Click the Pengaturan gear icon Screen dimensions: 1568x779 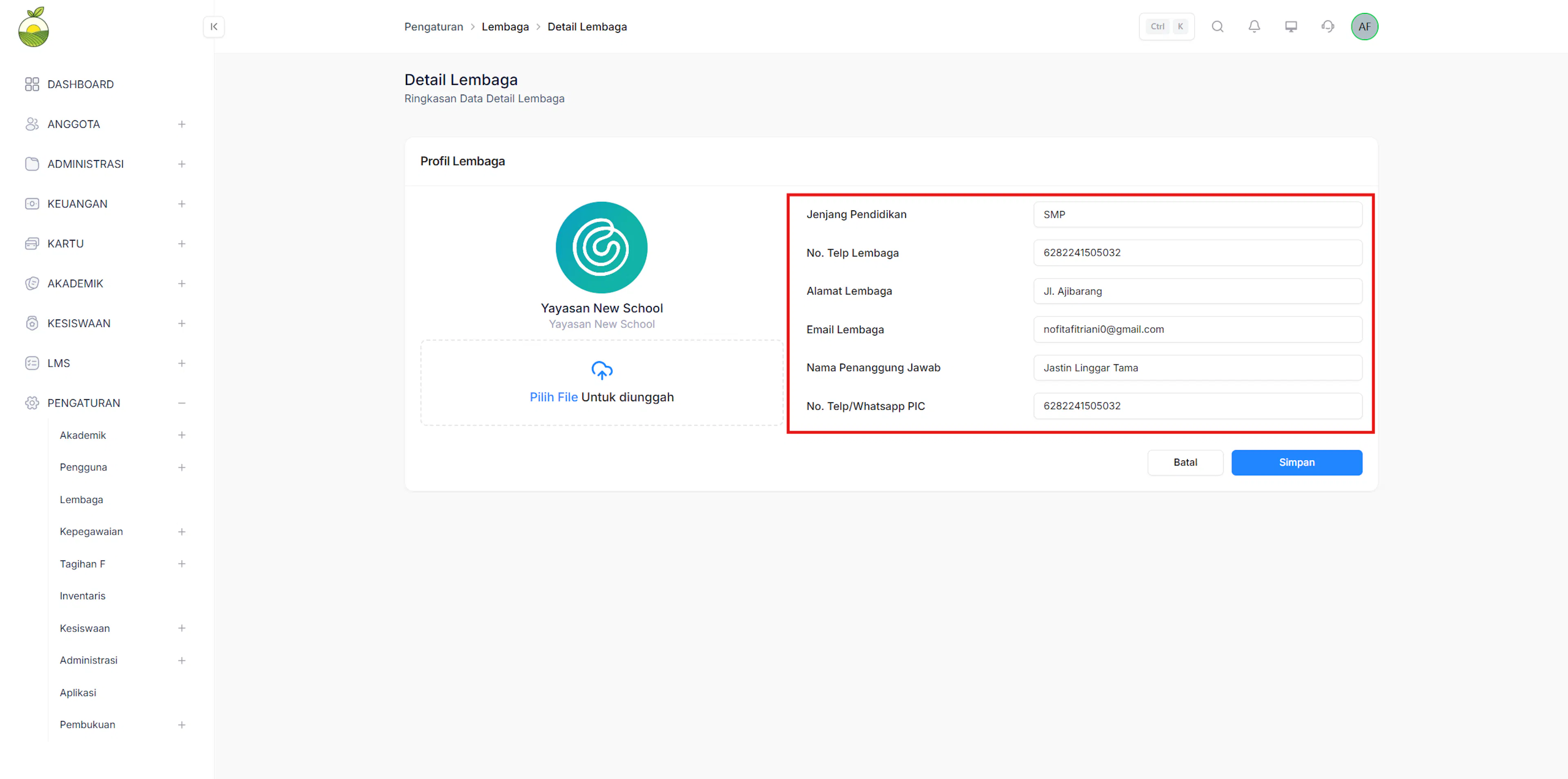coord(32,403)
